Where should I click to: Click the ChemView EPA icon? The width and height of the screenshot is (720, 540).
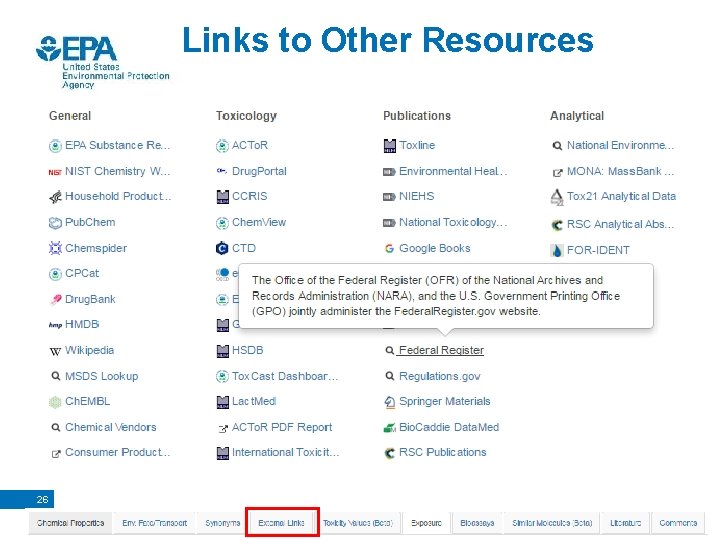222,223
